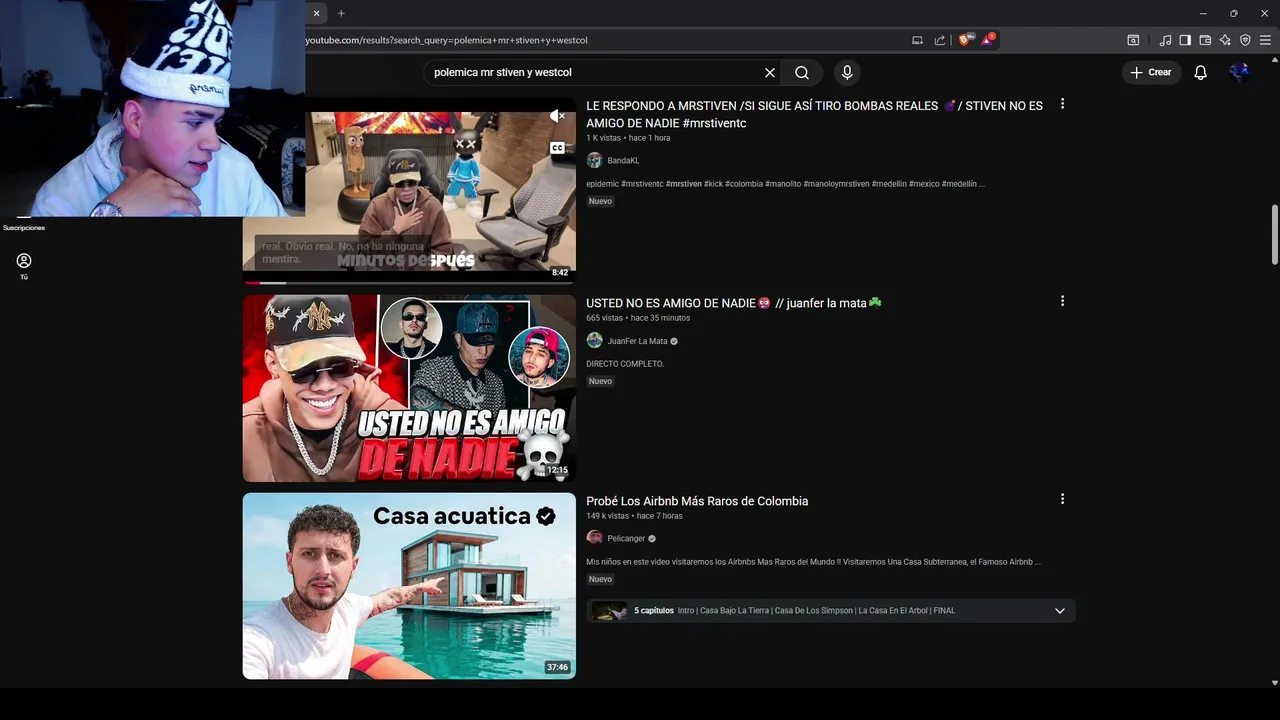Start voice search with the microphone
This screenshot has width=1280, height=720.
[x=847, y=72]
